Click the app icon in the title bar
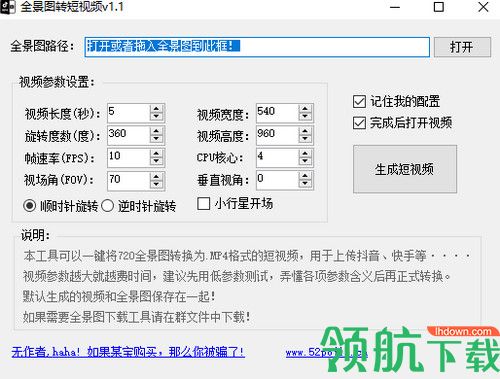 tap(7, 7)
